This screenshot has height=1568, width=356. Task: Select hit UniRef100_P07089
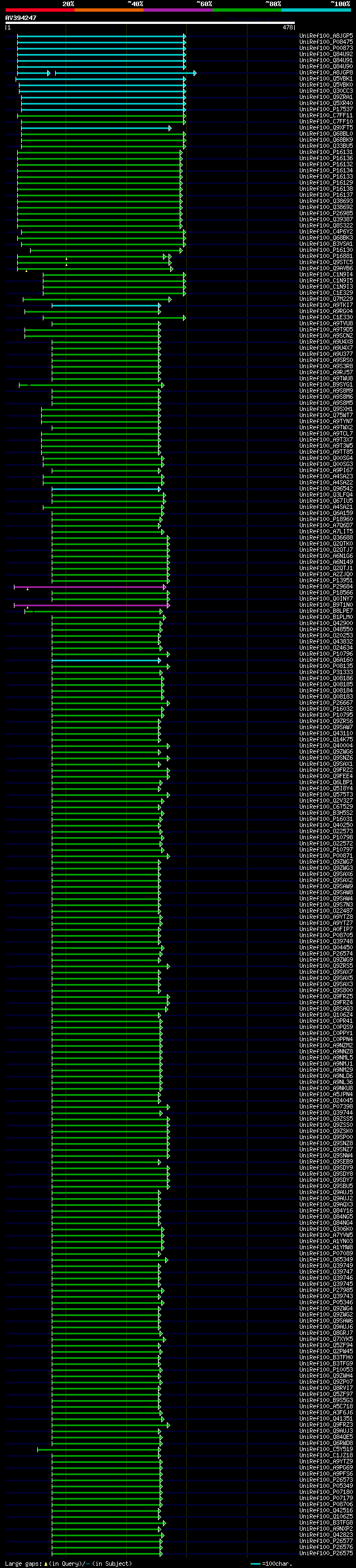coord(326,1253)
